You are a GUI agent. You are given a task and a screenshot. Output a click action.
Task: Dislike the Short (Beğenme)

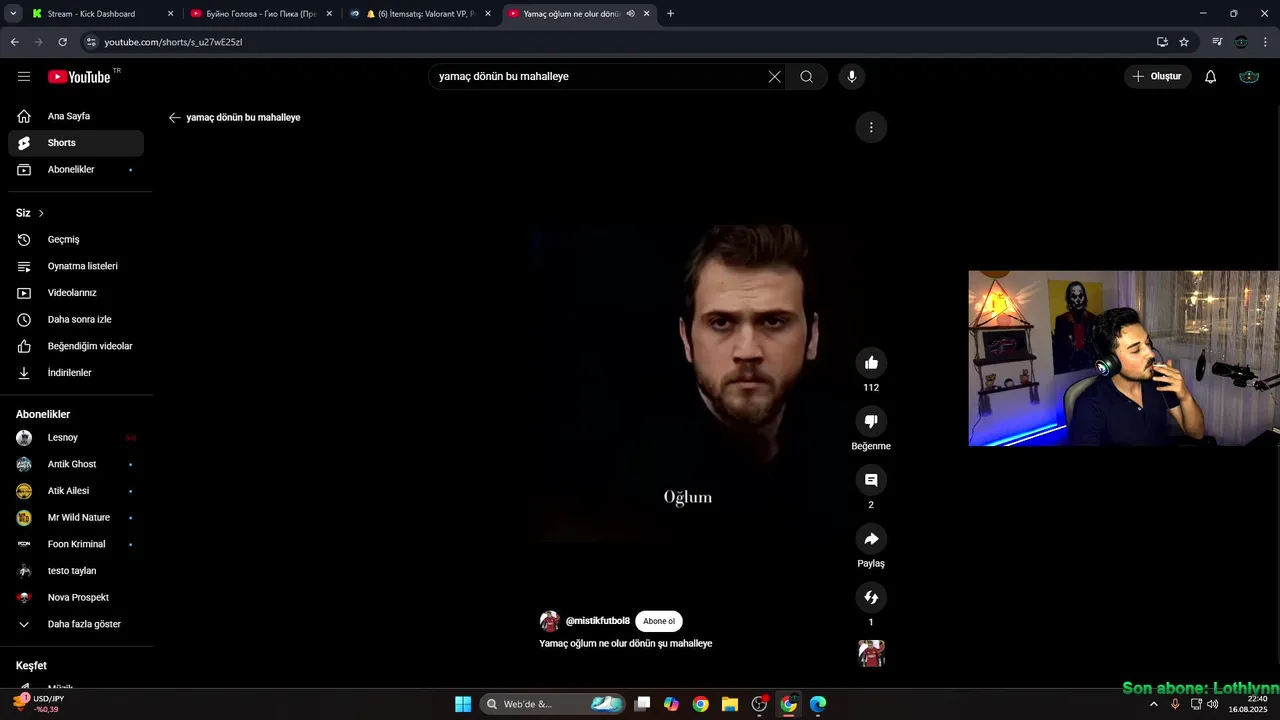[x=871, y=421]
